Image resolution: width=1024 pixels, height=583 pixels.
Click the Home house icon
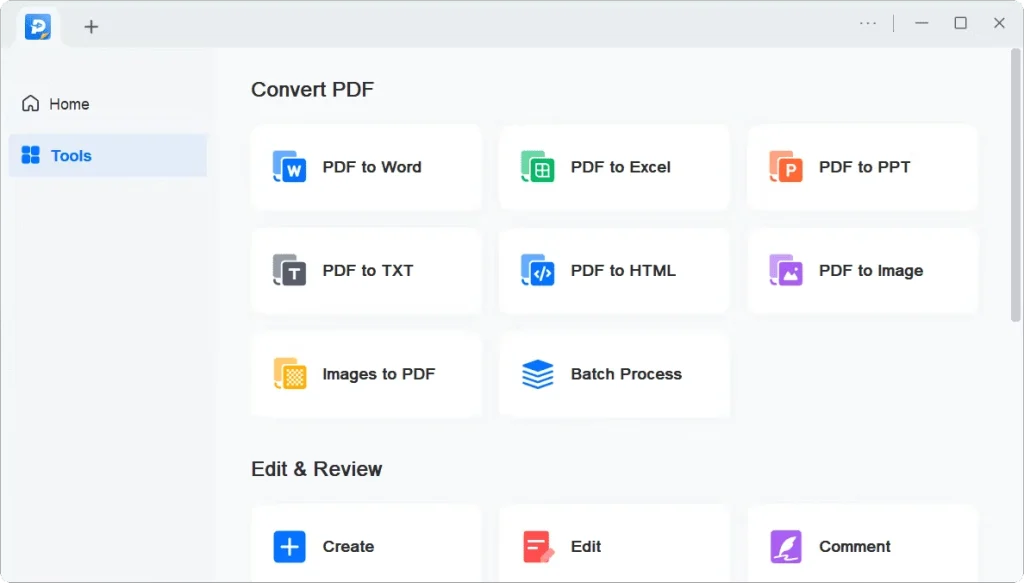tap(31, 104)
